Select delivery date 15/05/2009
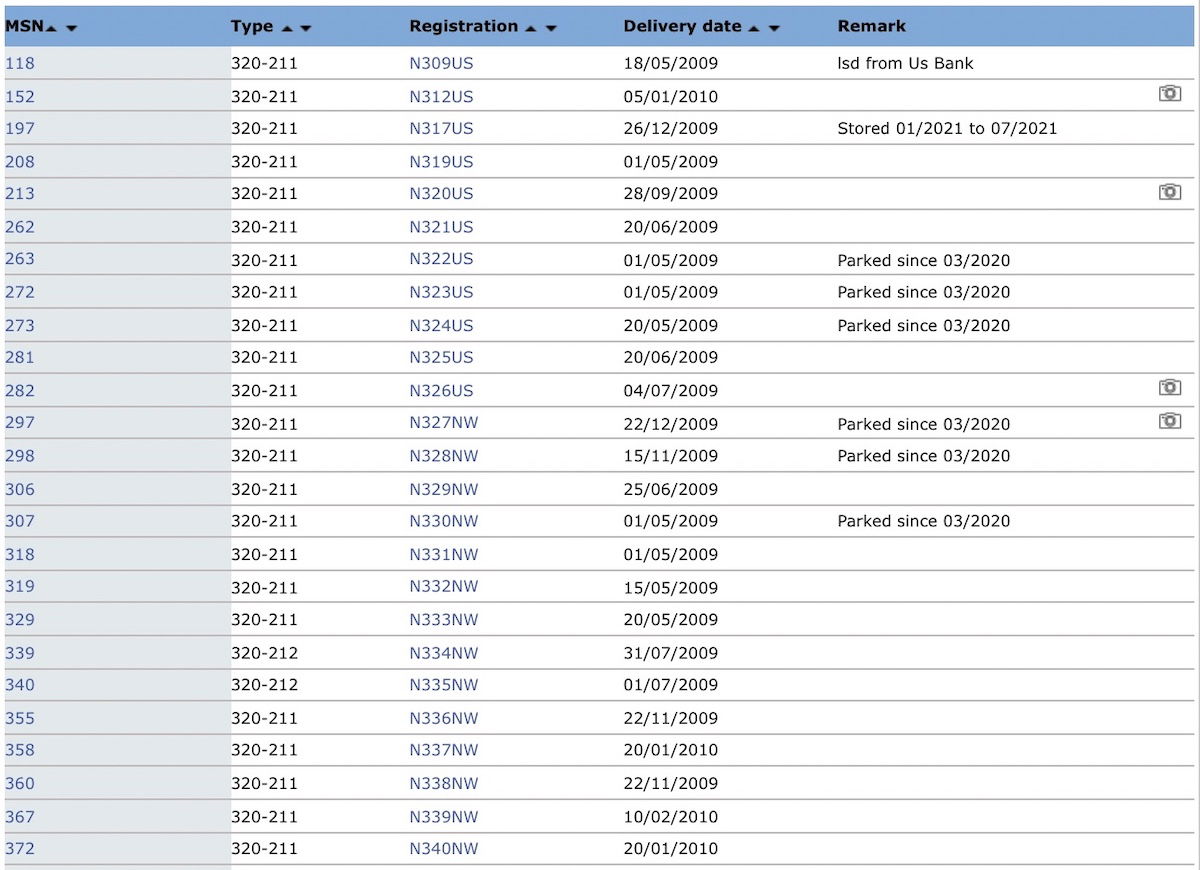 tap(670, 586)
